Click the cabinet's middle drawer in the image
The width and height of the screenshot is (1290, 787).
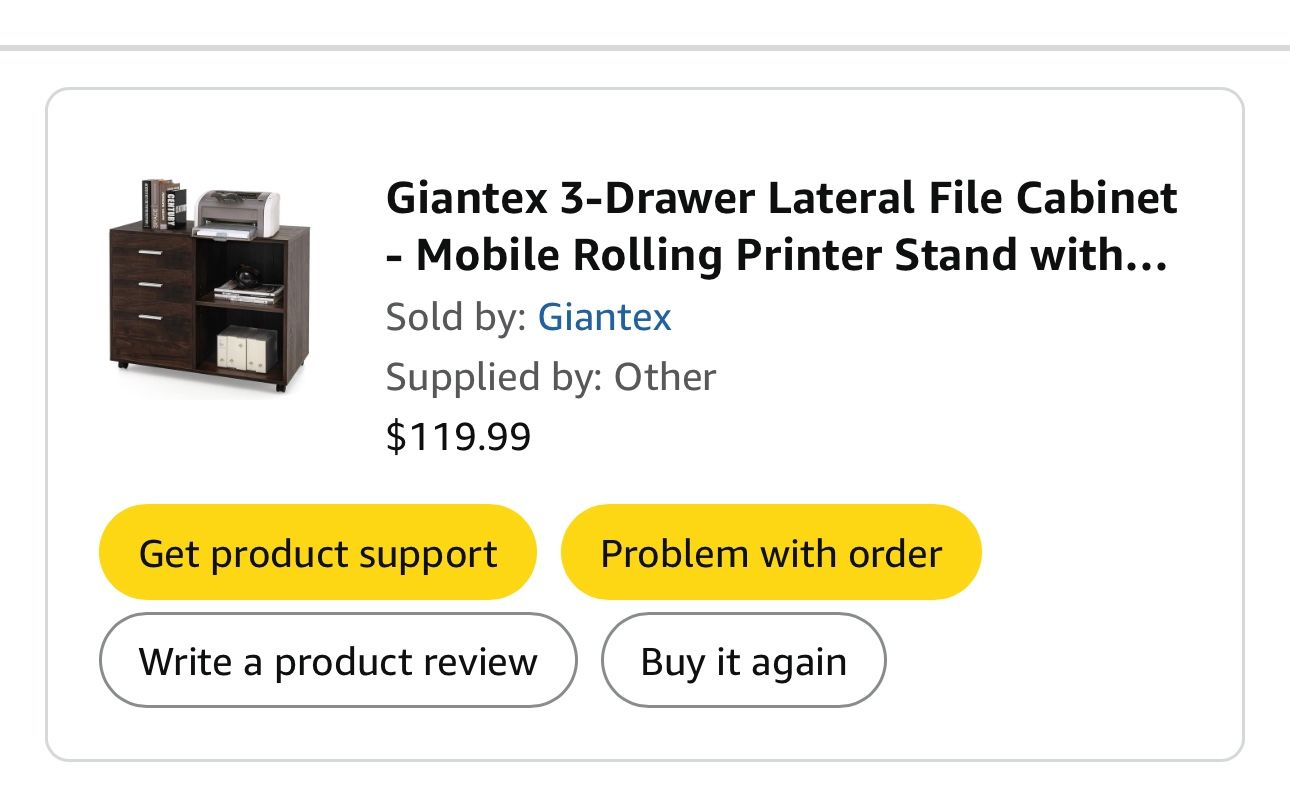[x=150, y=285]
